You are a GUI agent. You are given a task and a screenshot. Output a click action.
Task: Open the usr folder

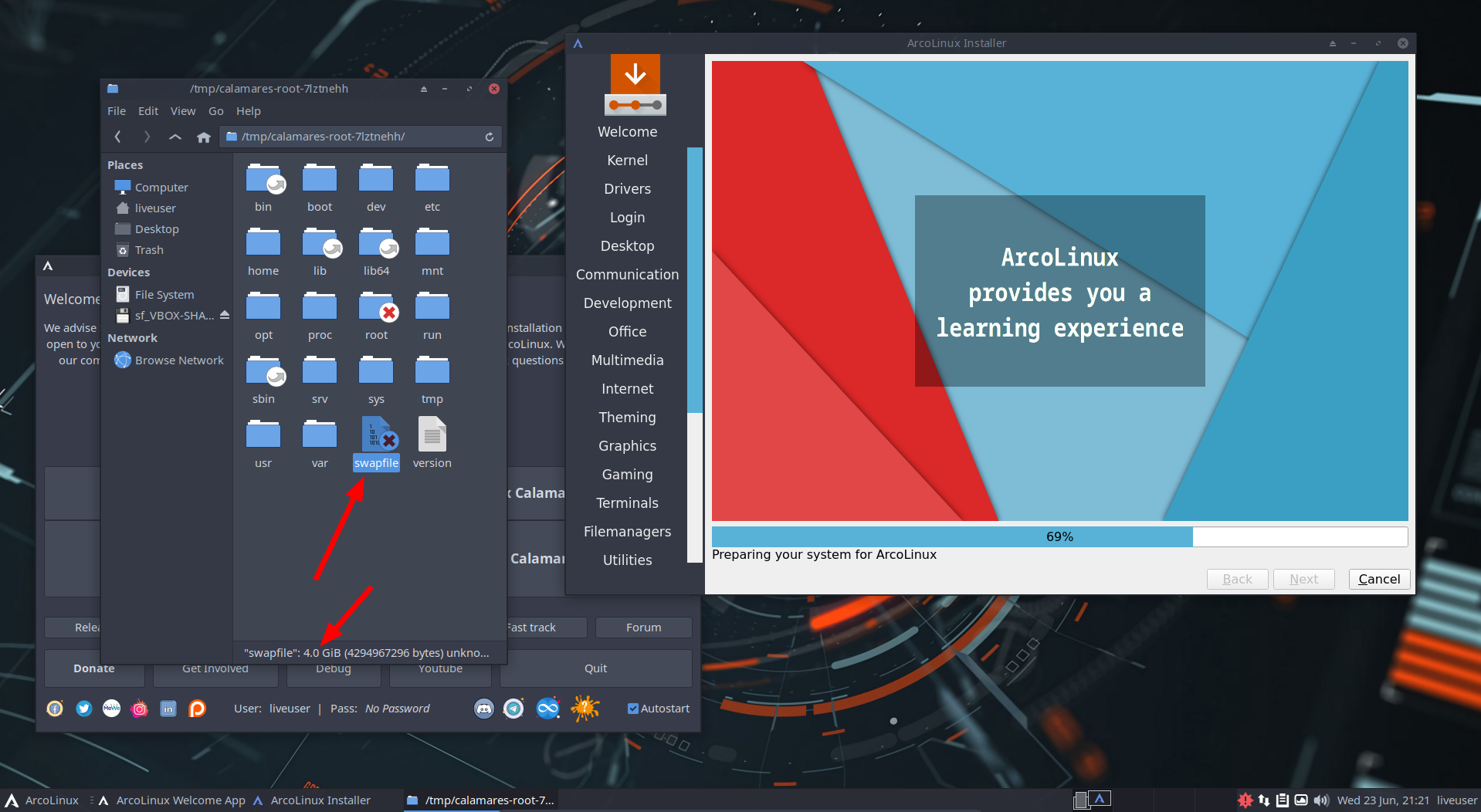pos(263,443)
